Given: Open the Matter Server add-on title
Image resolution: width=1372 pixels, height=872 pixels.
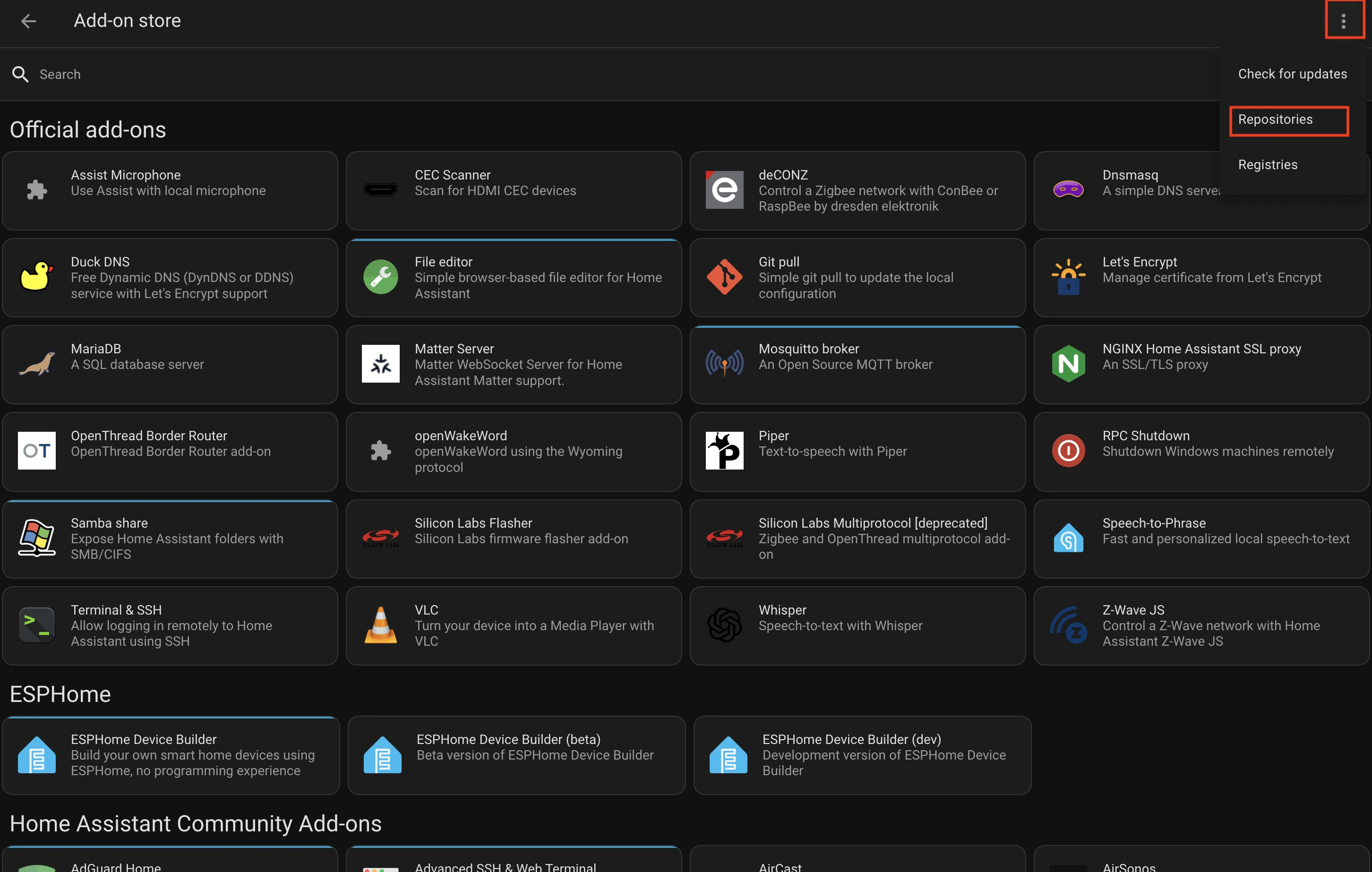Looking at the screenshot, I should point(454,349).
